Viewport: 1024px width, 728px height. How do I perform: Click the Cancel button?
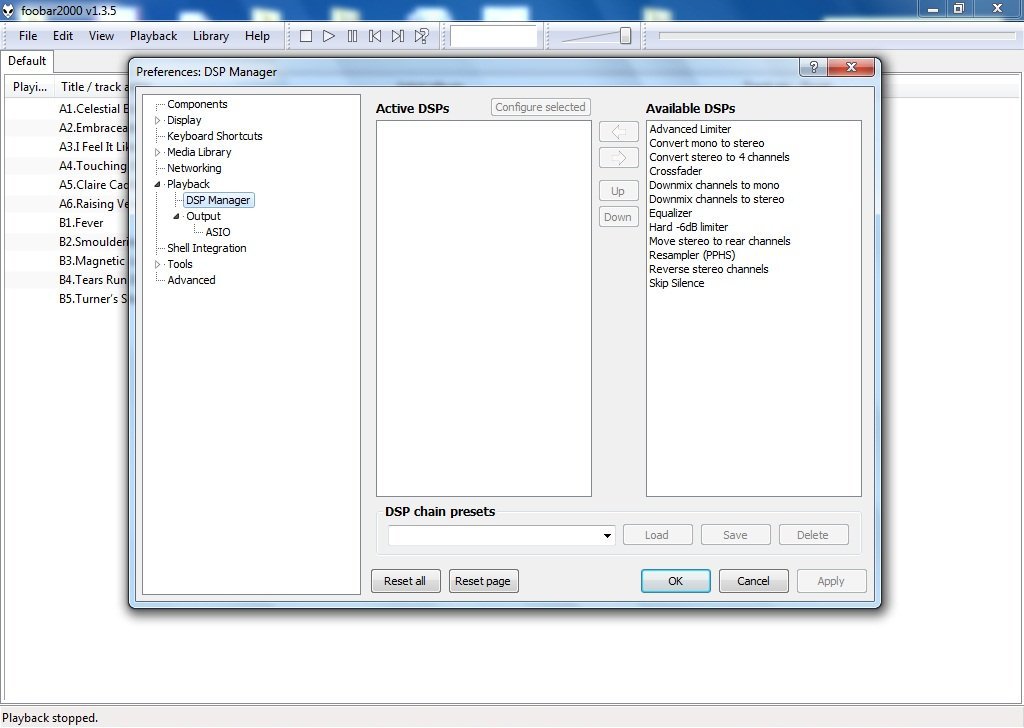pyautogui.click(x=754, y=581)
